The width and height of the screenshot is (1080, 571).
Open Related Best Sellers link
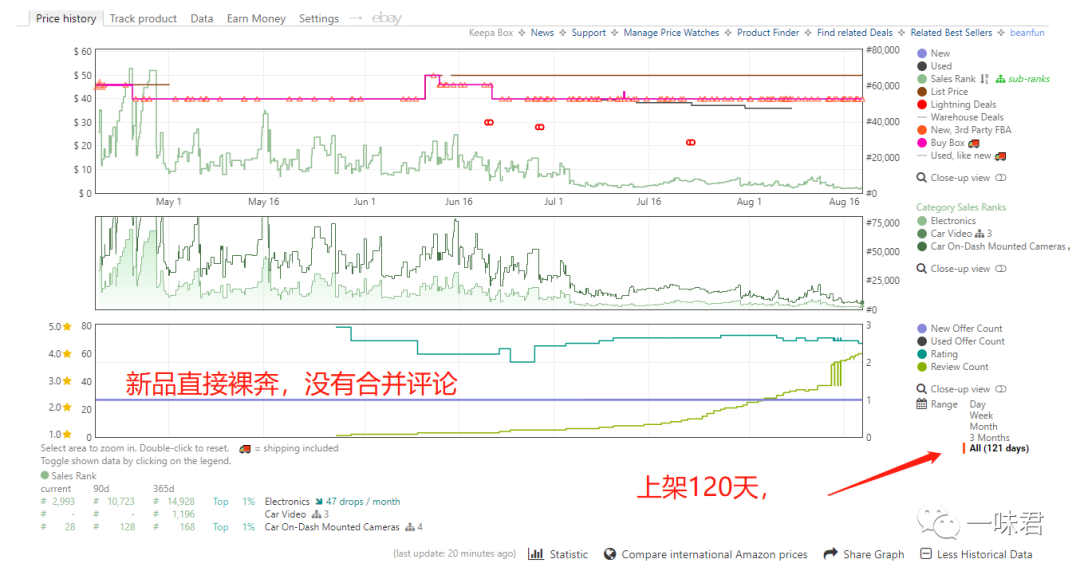(951, 32)
